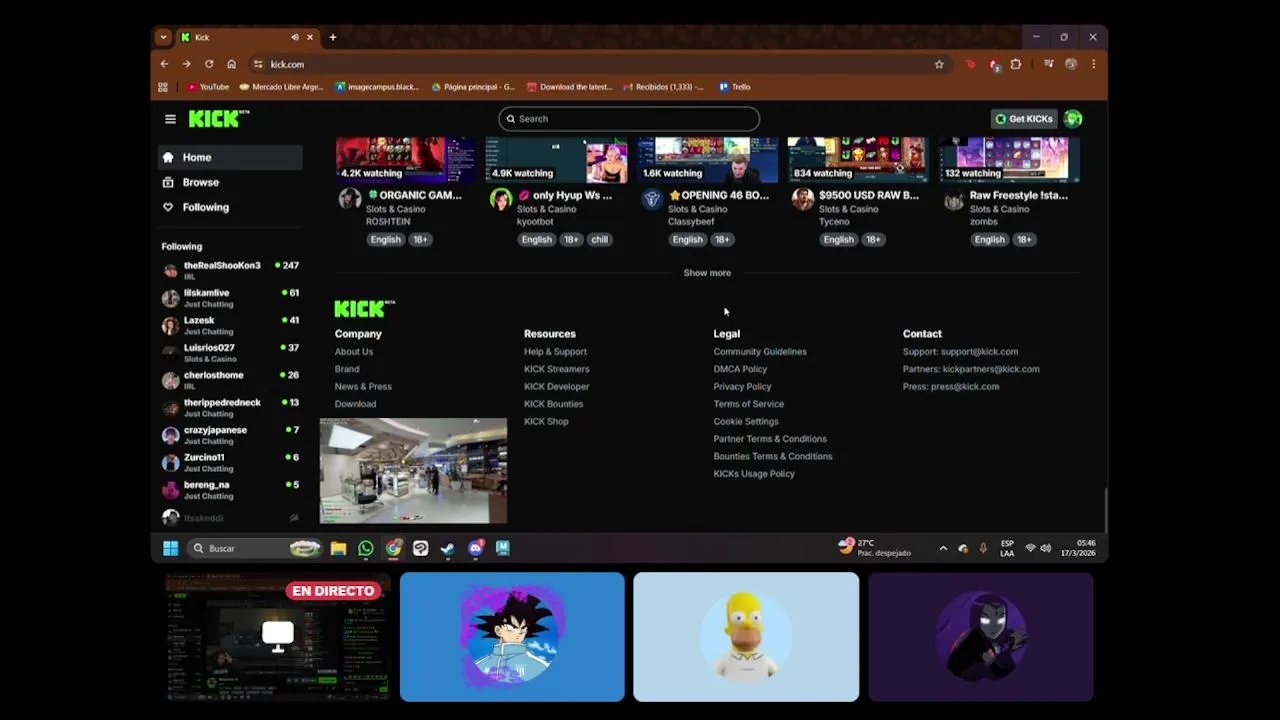Open KICK Shop footer link

(x=546, y=422)
